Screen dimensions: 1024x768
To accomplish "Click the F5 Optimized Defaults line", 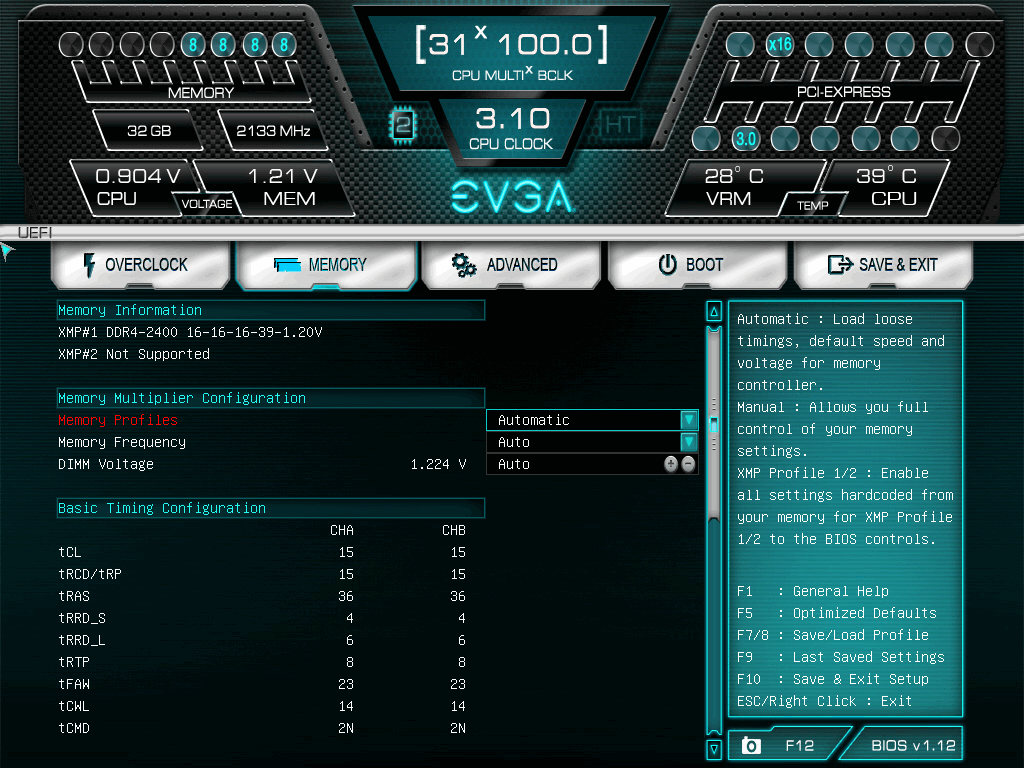I will tap(837, 613).
